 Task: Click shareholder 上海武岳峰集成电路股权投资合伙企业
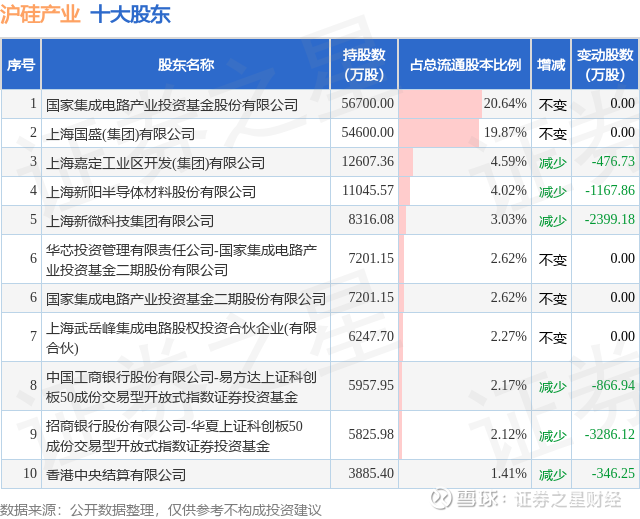click(181, 337)
